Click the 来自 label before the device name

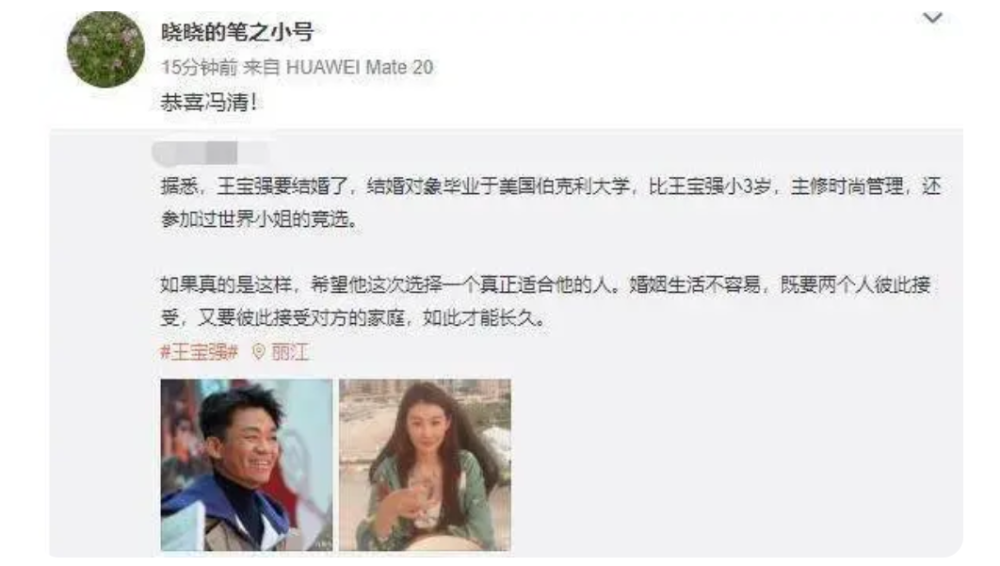(261, 67)
